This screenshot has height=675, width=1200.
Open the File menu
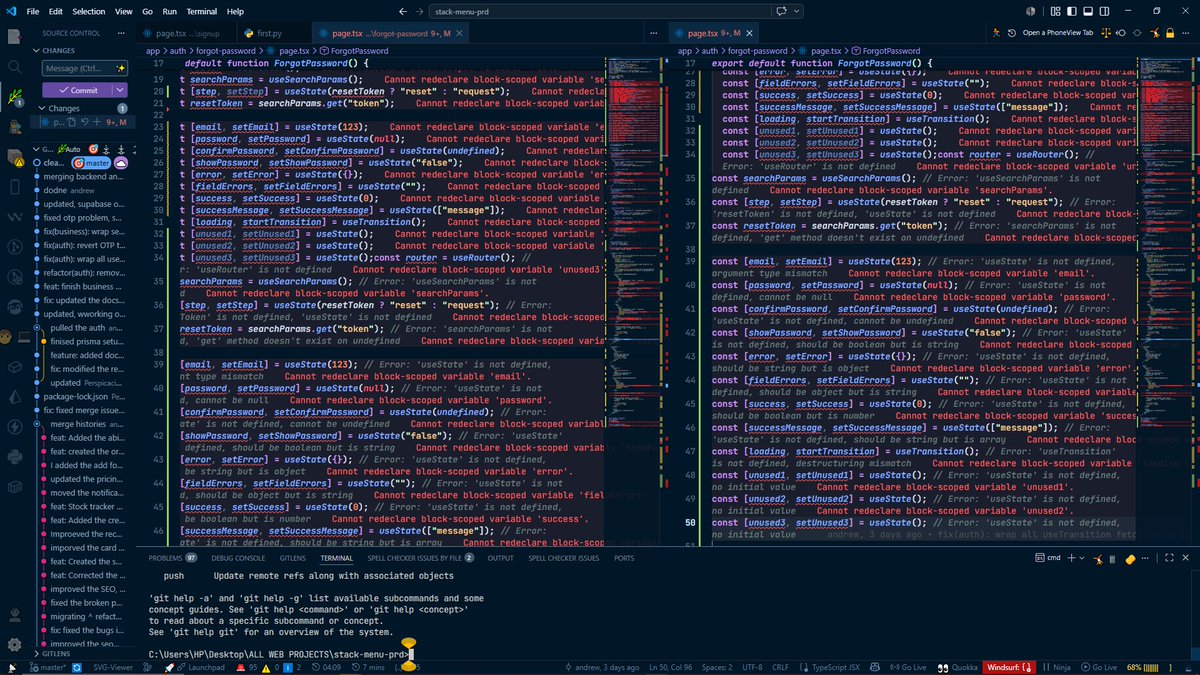[33, 11]
